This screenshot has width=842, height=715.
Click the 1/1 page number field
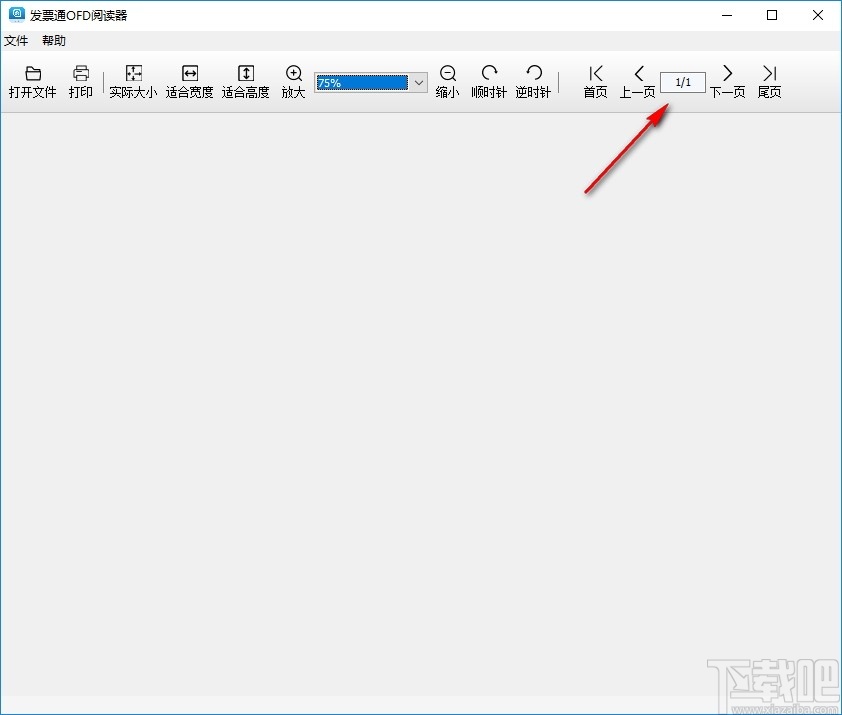coord(683,82)
